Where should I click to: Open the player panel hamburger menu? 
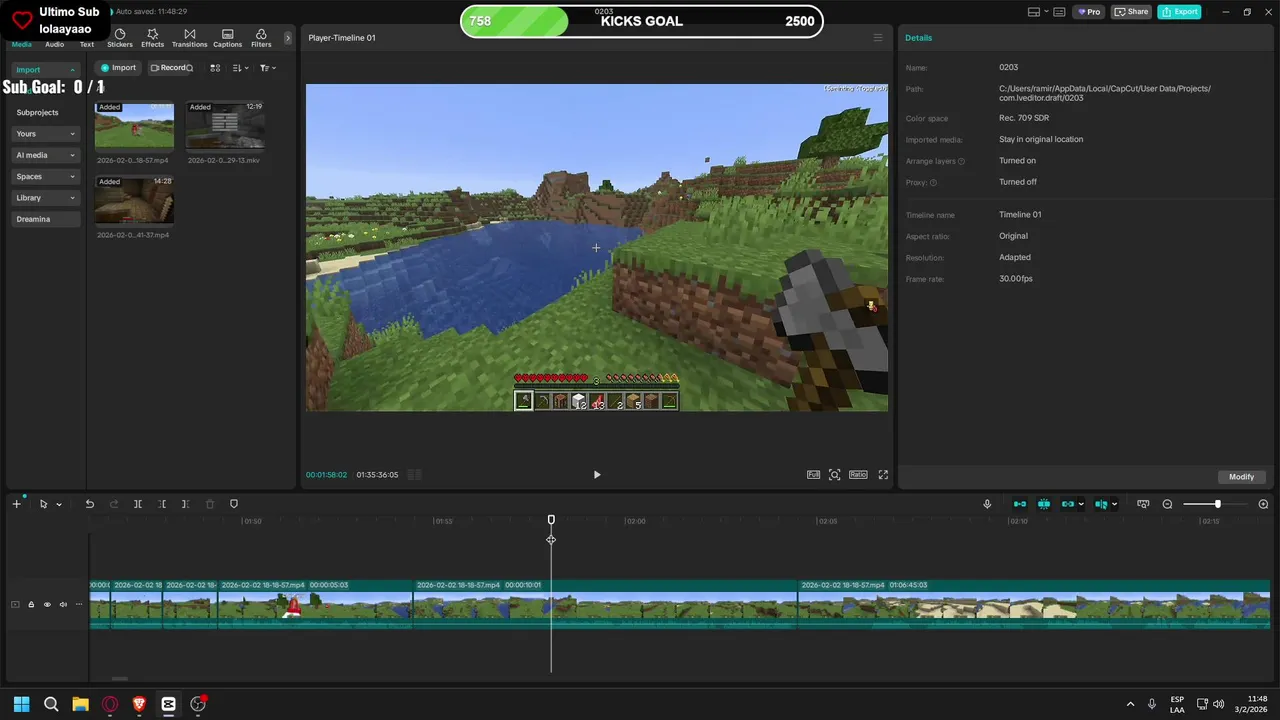click(x=878, y=38)
